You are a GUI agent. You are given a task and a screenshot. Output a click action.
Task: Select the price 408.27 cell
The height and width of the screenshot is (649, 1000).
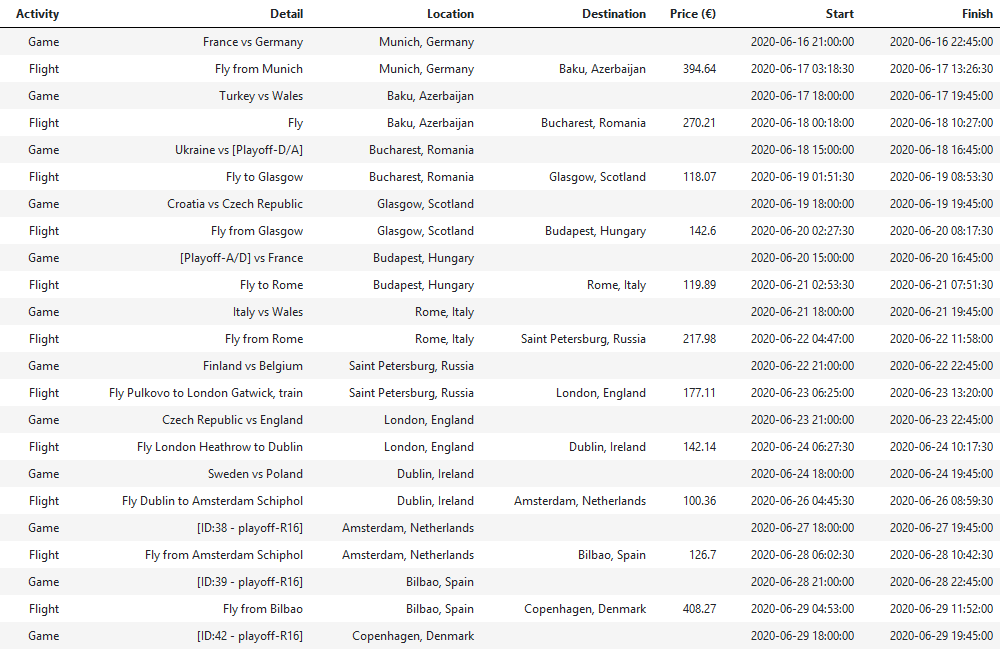(699, 609)
